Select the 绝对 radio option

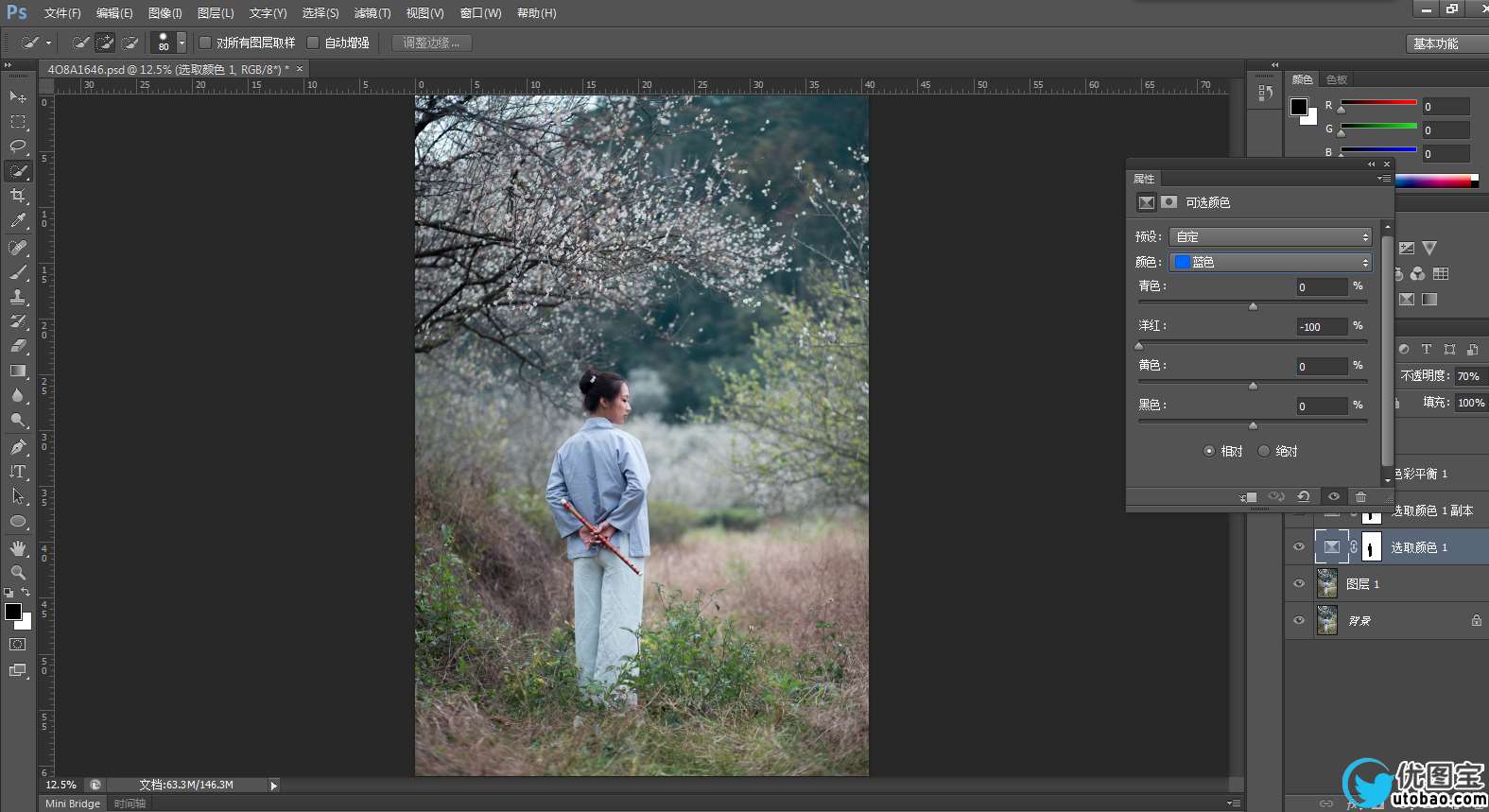tap(1264, 452)
